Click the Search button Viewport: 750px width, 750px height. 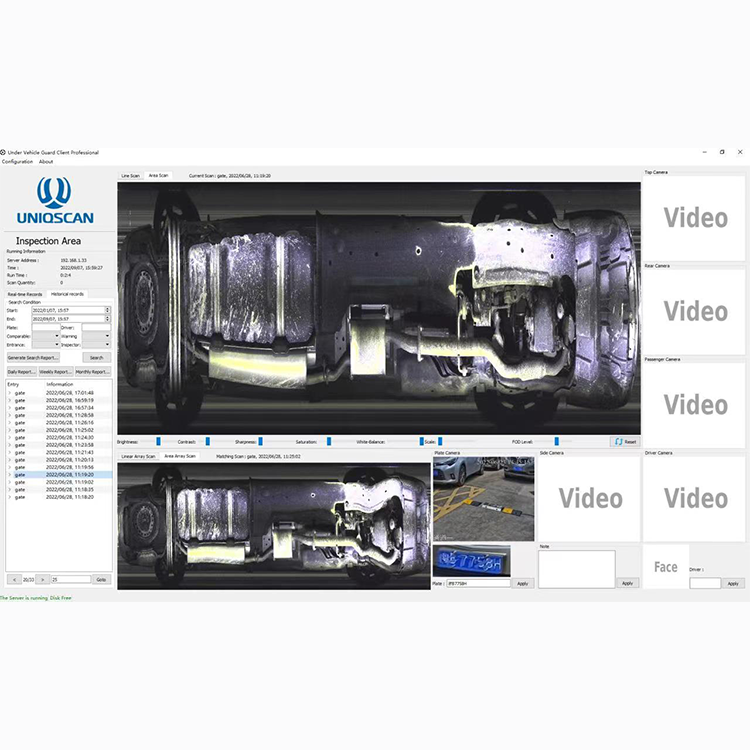point(97,358)
